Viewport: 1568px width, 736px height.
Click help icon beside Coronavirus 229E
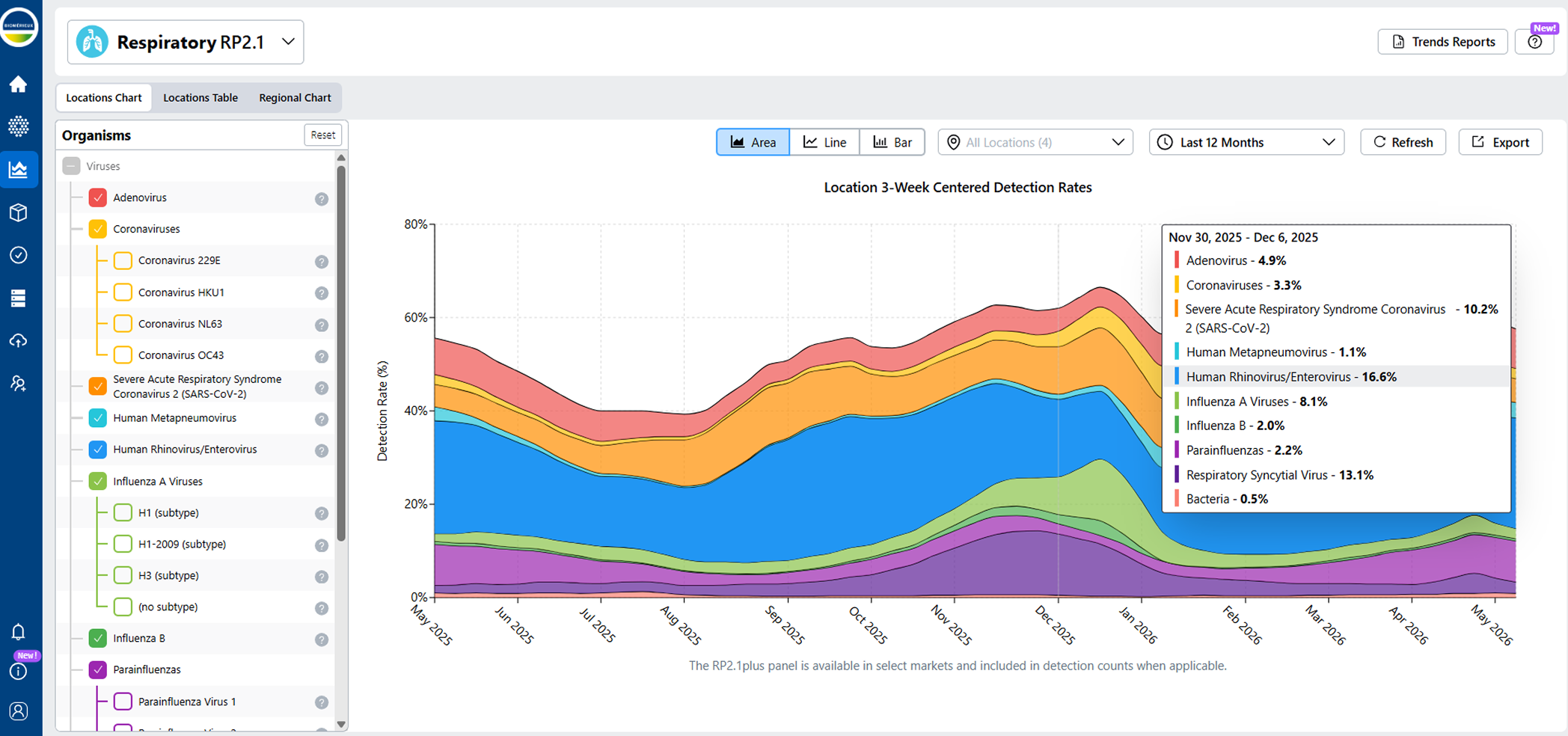(x=322, y=262)
